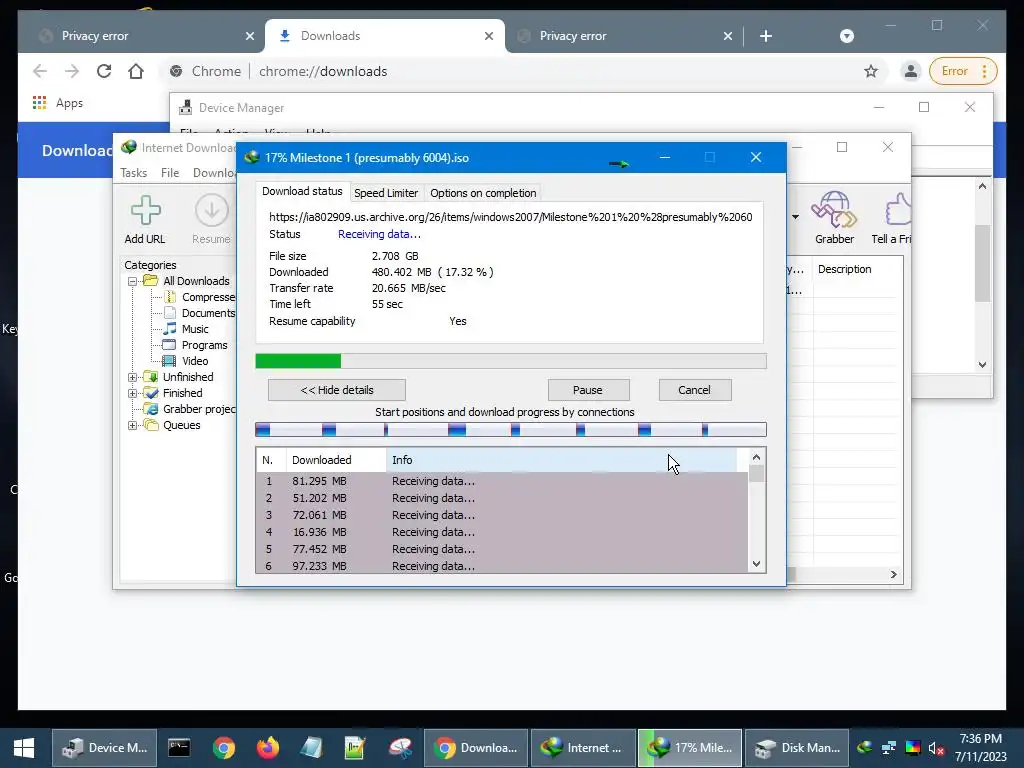Image resolution: width=1024 pixels, height=768 pixels.
Task: Click the Description column header
Action: (x=844, y=269)
